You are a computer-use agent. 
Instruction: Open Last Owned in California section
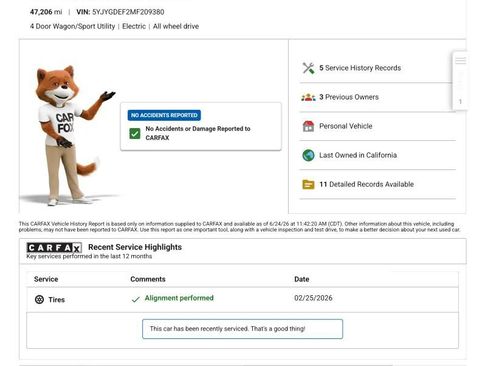point(358,155)
